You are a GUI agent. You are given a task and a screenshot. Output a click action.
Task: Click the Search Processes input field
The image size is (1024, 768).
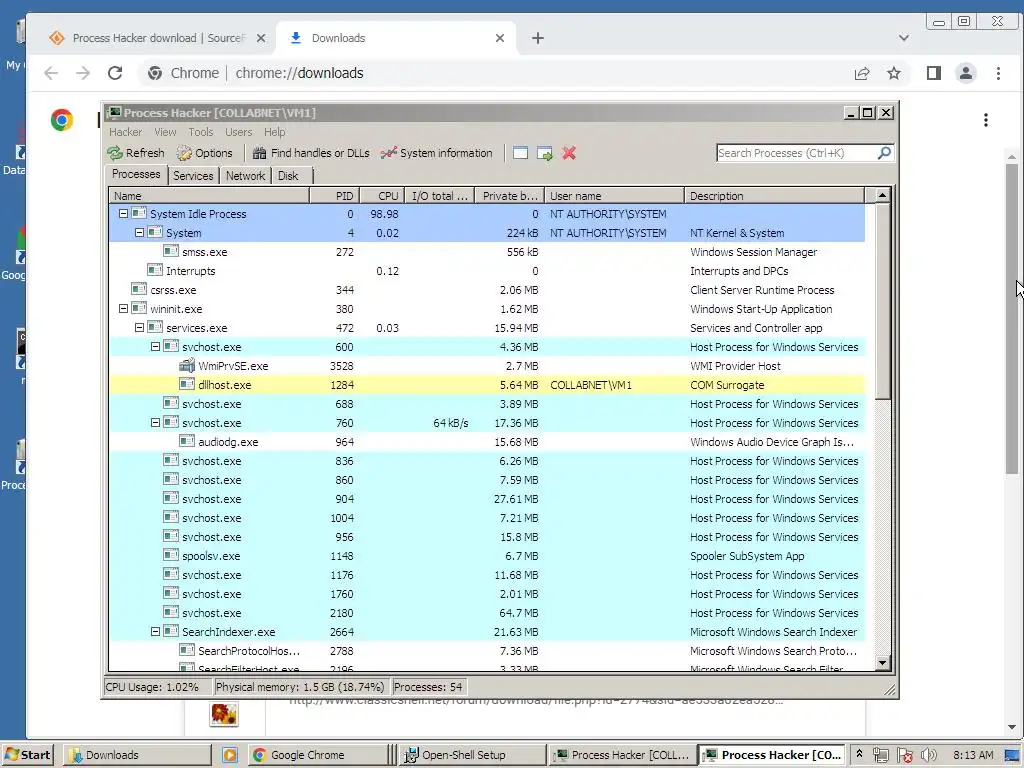(796, 153)
